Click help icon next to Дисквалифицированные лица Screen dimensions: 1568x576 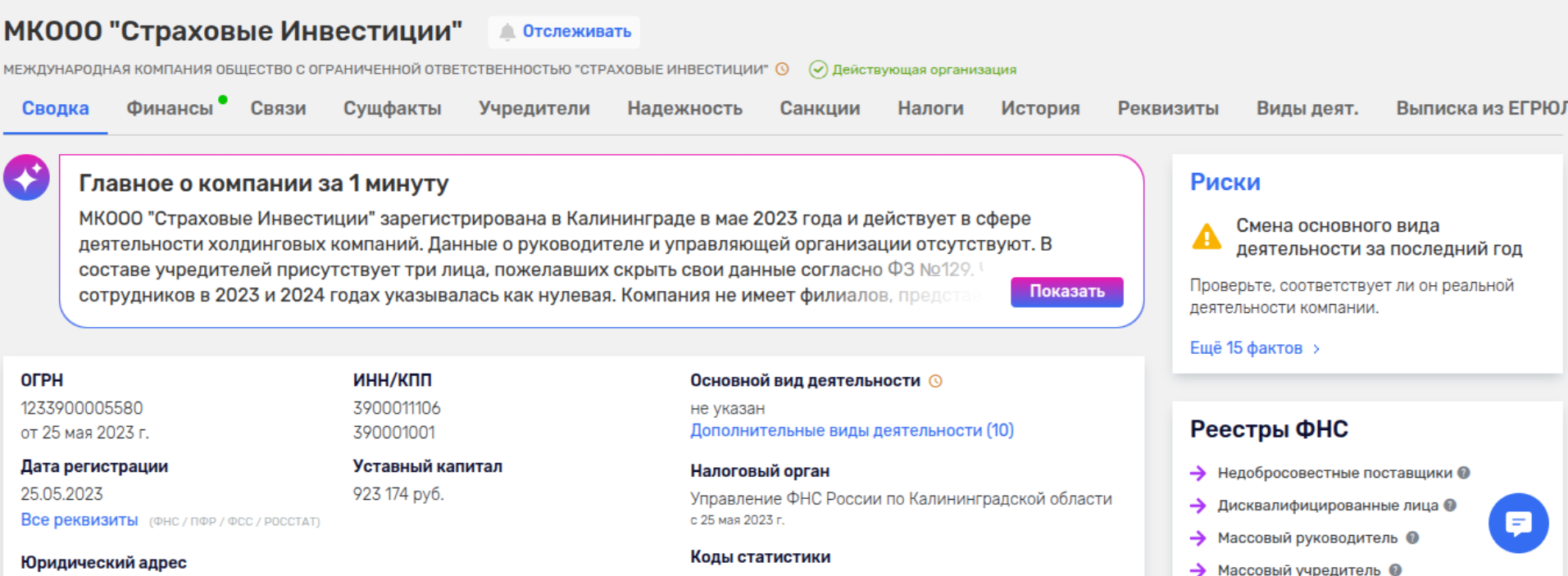point(1450,506)
